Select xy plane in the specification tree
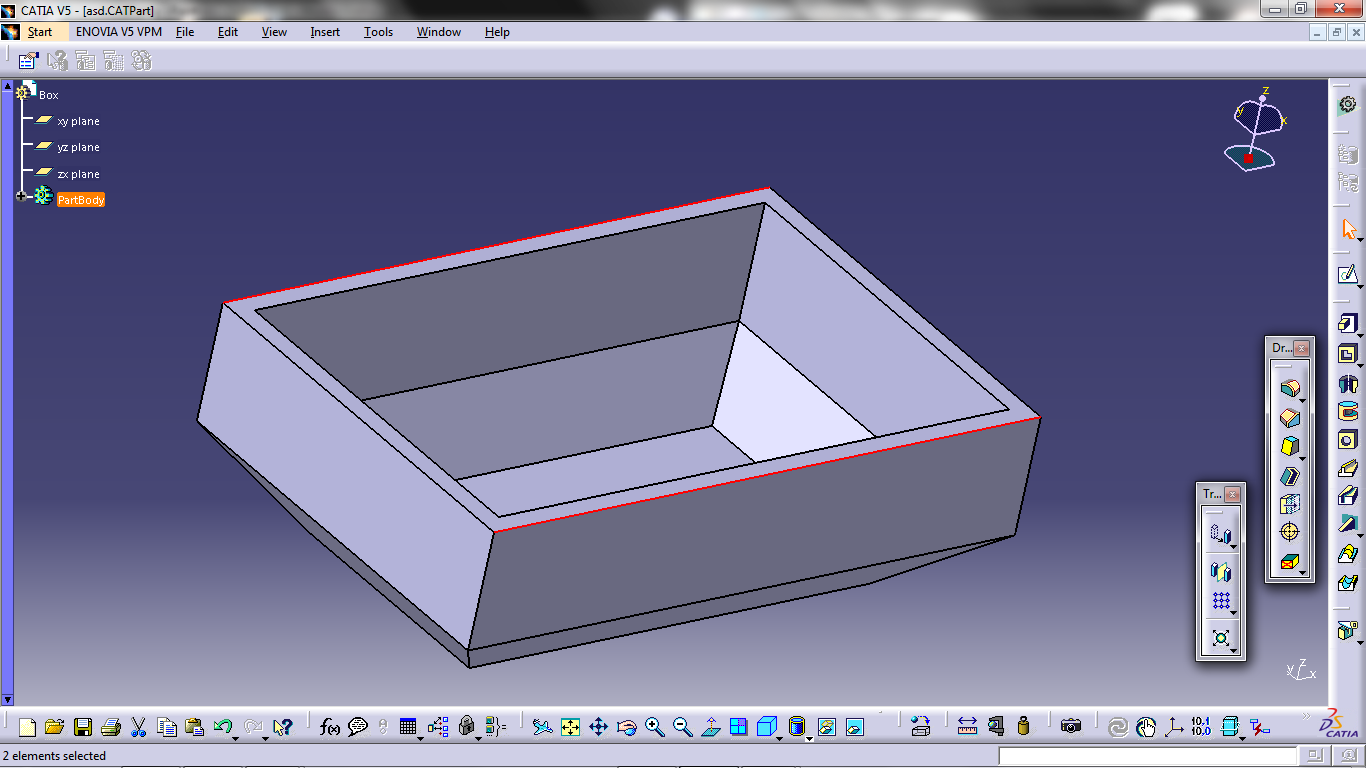 point(78,120)
